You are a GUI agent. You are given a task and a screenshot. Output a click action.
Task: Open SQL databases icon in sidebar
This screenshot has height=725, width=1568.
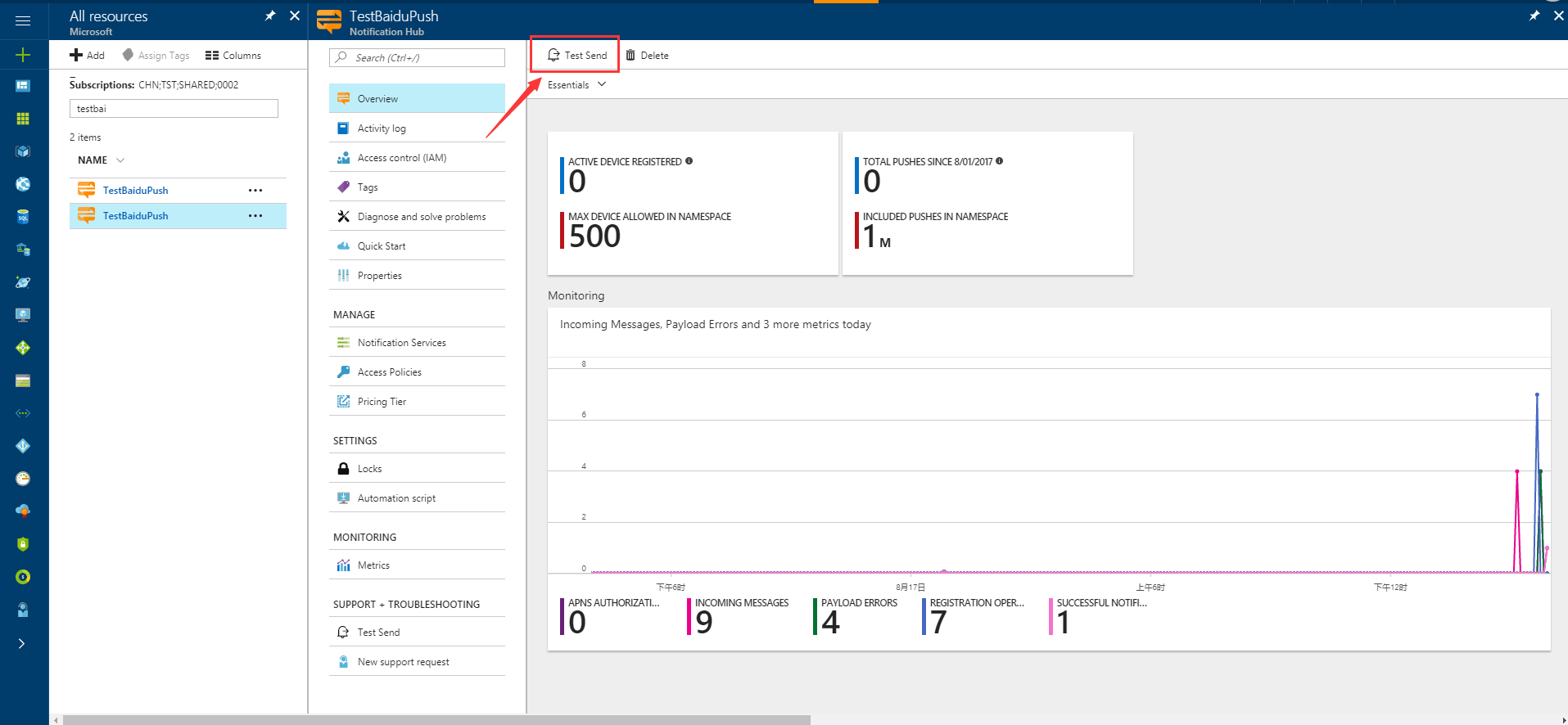point(23,217)
